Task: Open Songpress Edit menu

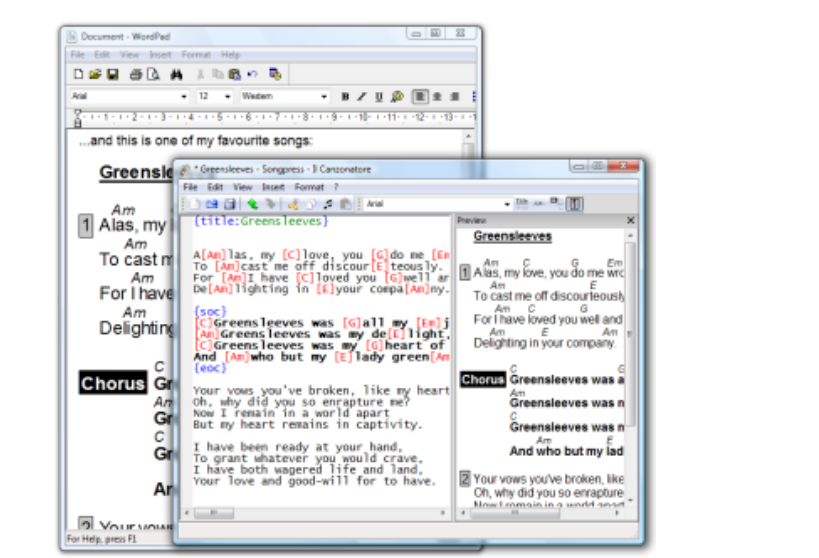Action: tap(215, 187)
